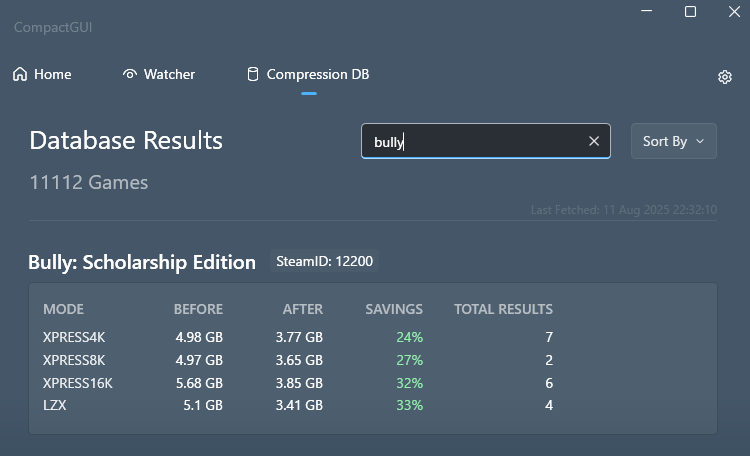Maximize the CompactGUI window
Screen dimensions: 750x456
690,12
